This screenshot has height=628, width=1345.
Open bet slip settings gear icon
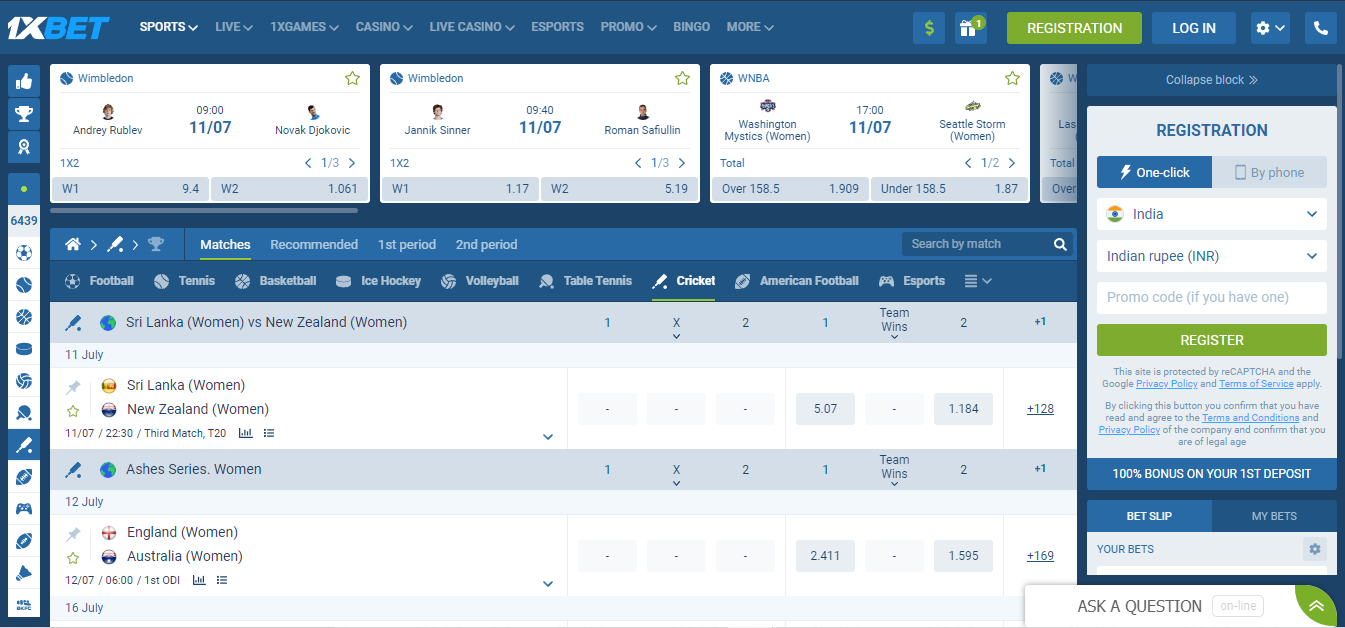[x=1315, y=549]
